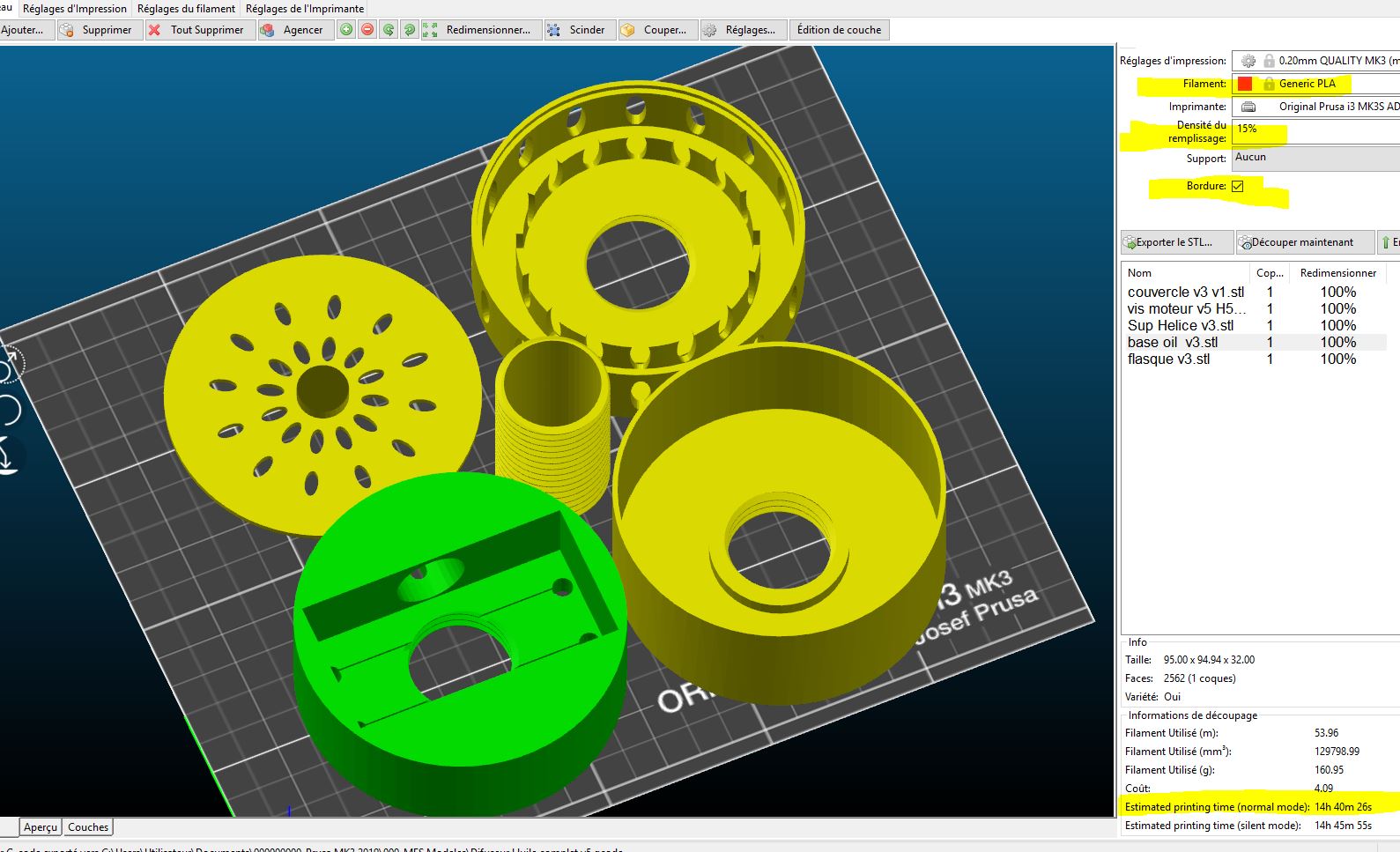This screenshot has height=852, width=1400.
Task: Click the silent mode printing time 14h 45m 55s
Action: click(x=1343, y=826)
